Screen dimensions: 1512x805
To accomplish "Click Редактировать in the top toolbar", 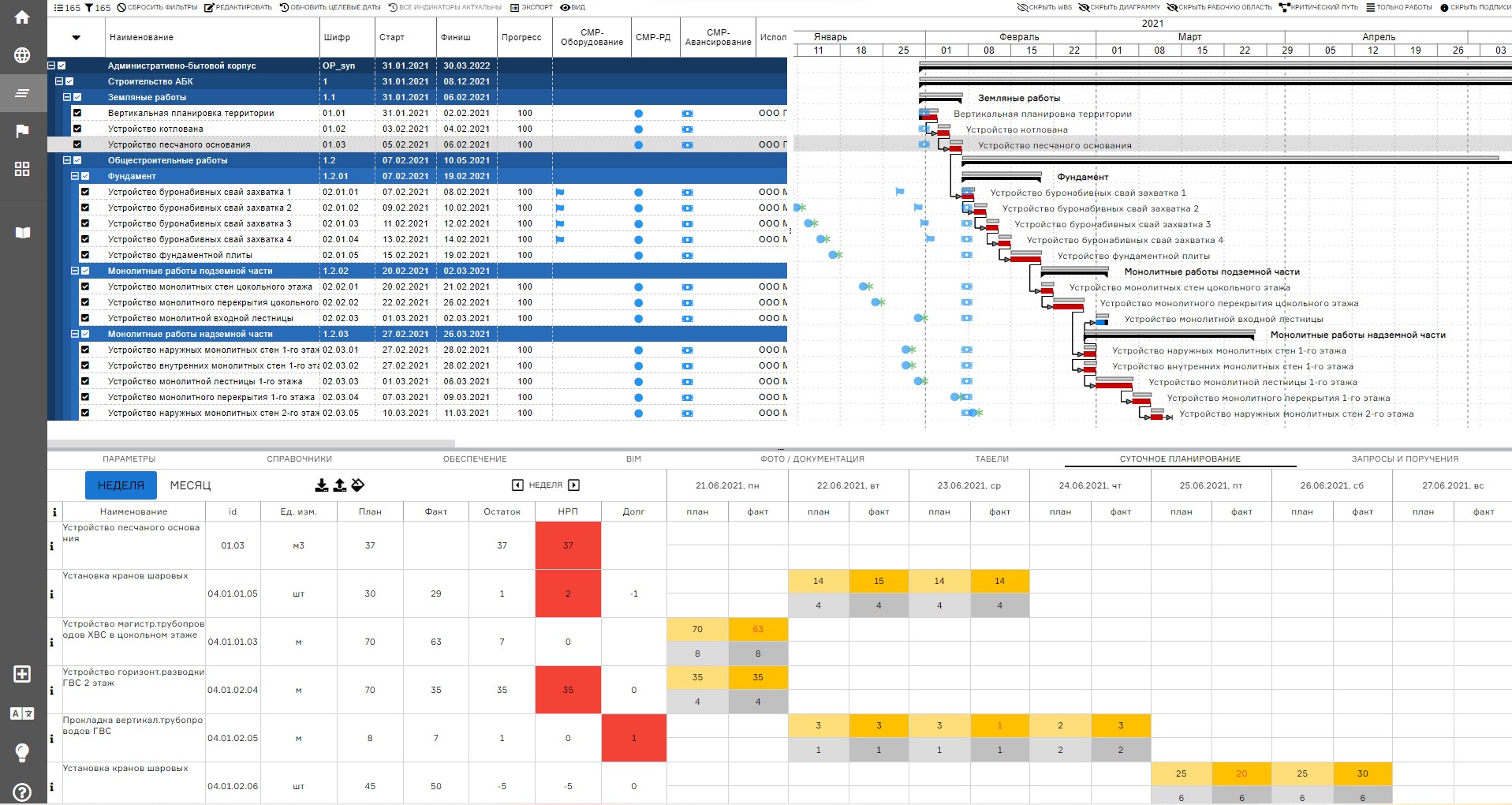I will (237, 7).
